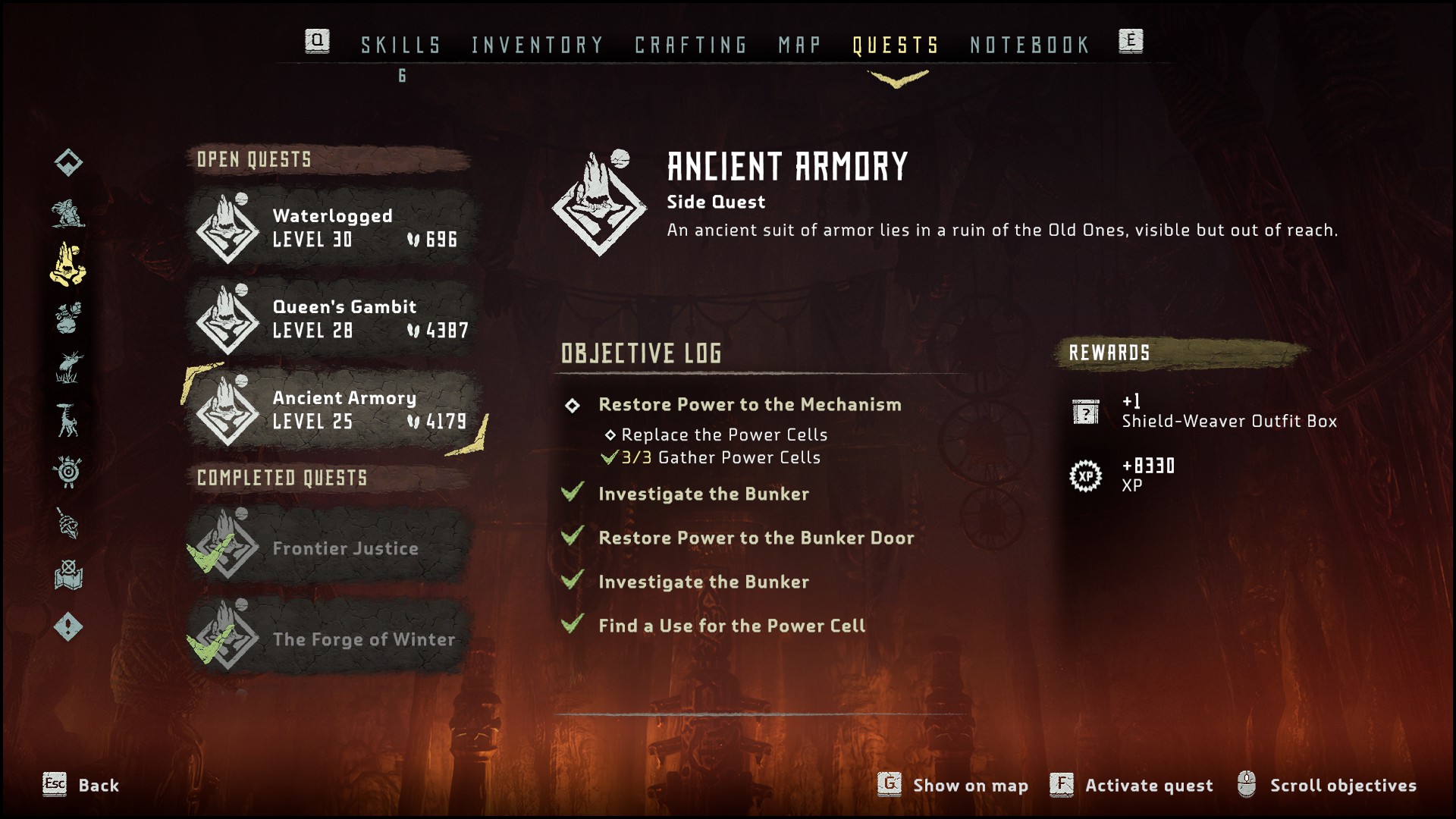Open the tutorials exclamation diamond icon
This screenshot has width=1456, height=819.
point(68,626)
